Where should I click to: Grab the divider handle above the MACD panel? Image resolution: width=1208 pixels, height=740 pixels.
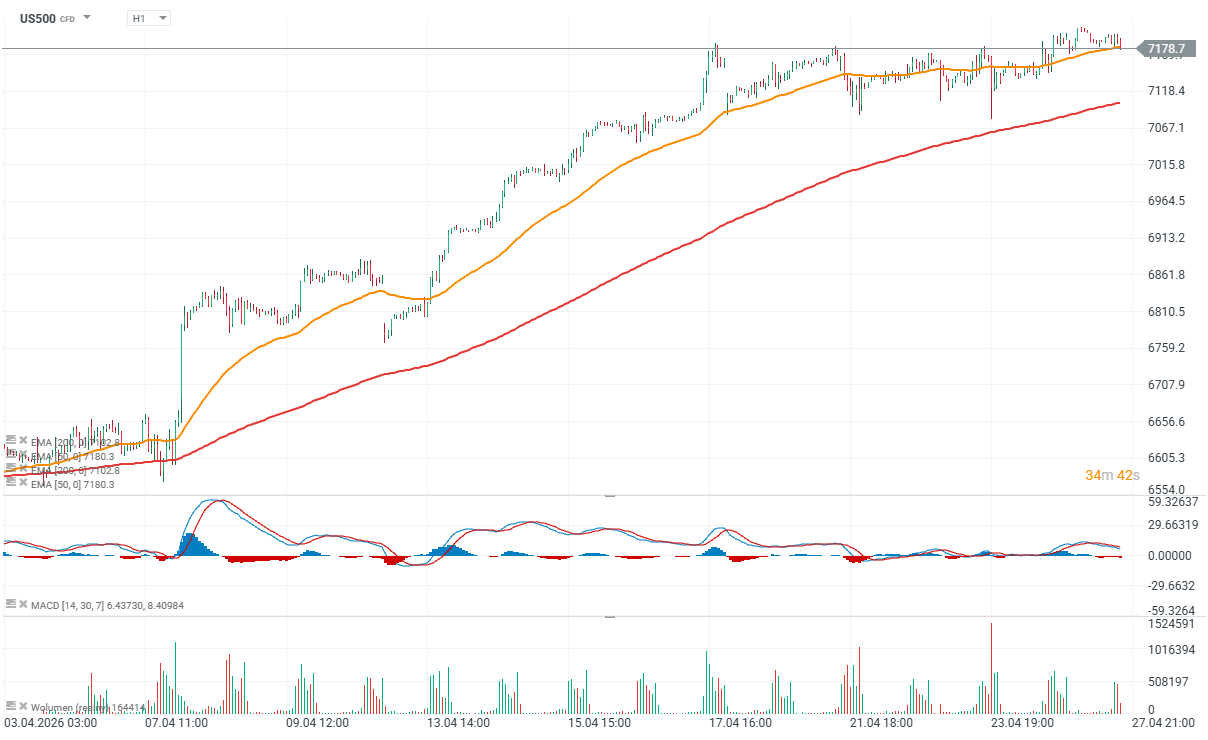coord(610,496)
